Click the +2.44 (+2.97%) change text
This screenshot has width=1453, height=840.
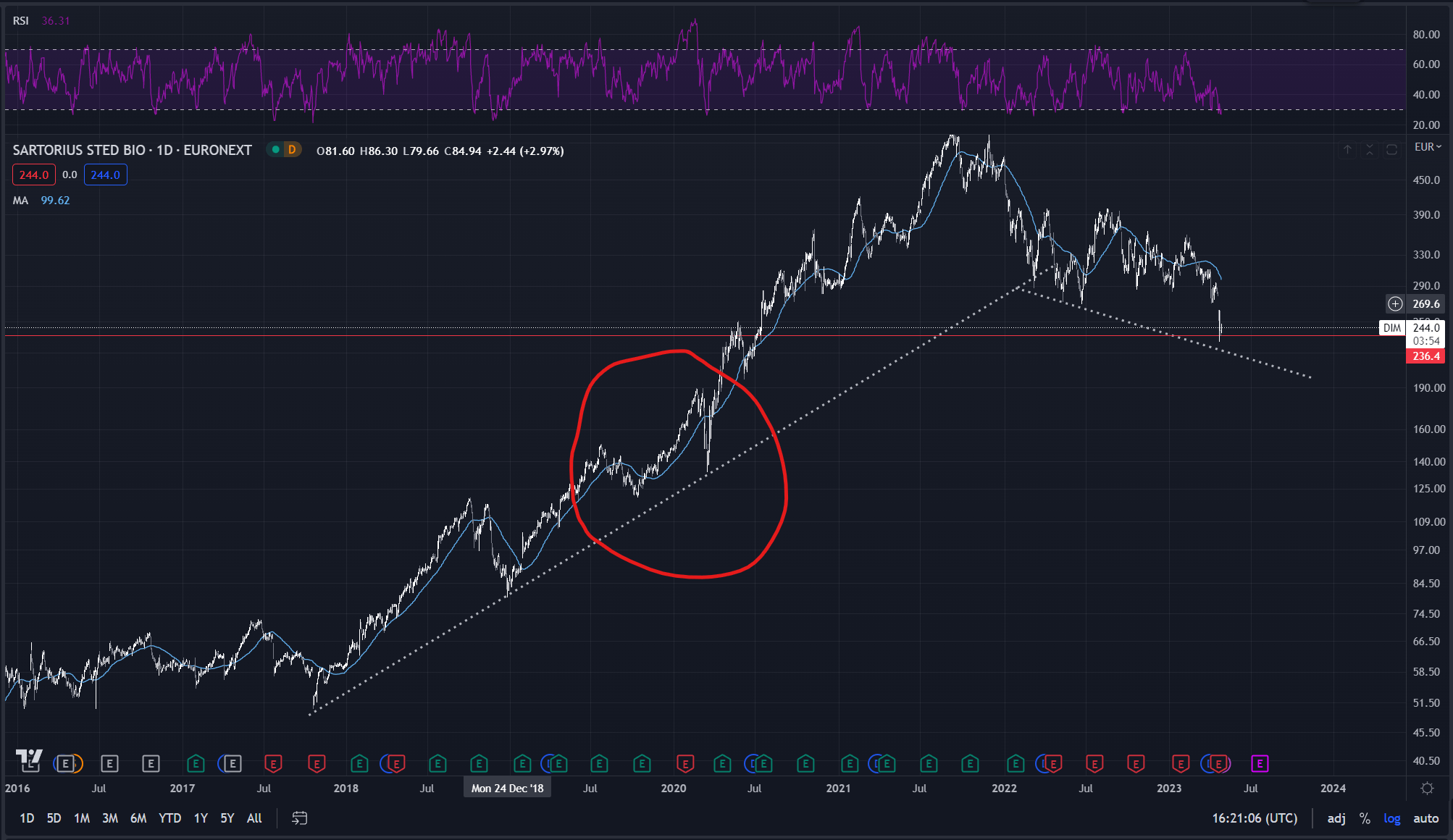(x=525, y=151)
